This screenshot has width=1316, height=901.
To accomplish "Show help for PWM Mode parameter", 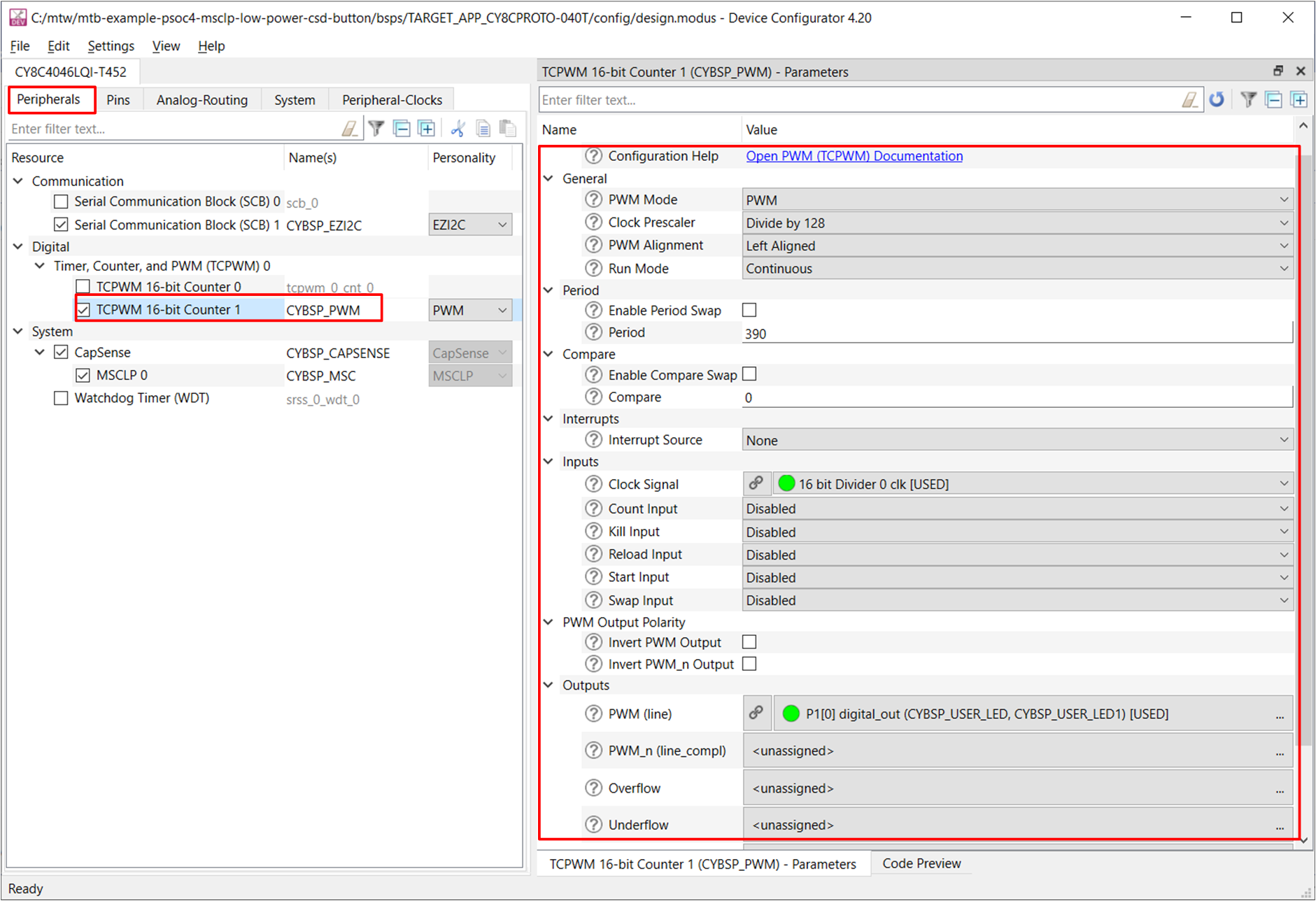I will (593, 199).
